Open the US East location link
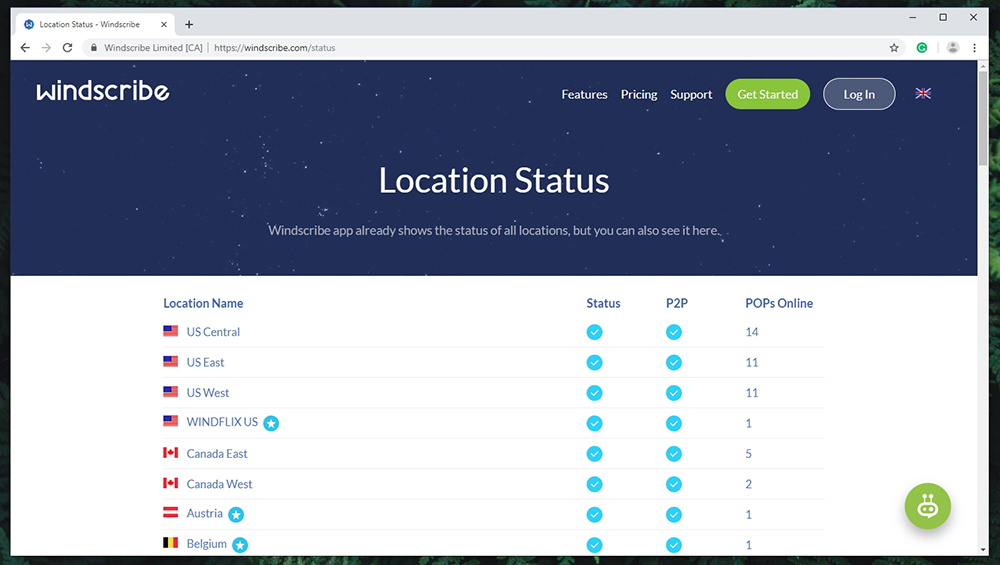The width and height of the screenshot is (1000, 565). click(205, 363)
